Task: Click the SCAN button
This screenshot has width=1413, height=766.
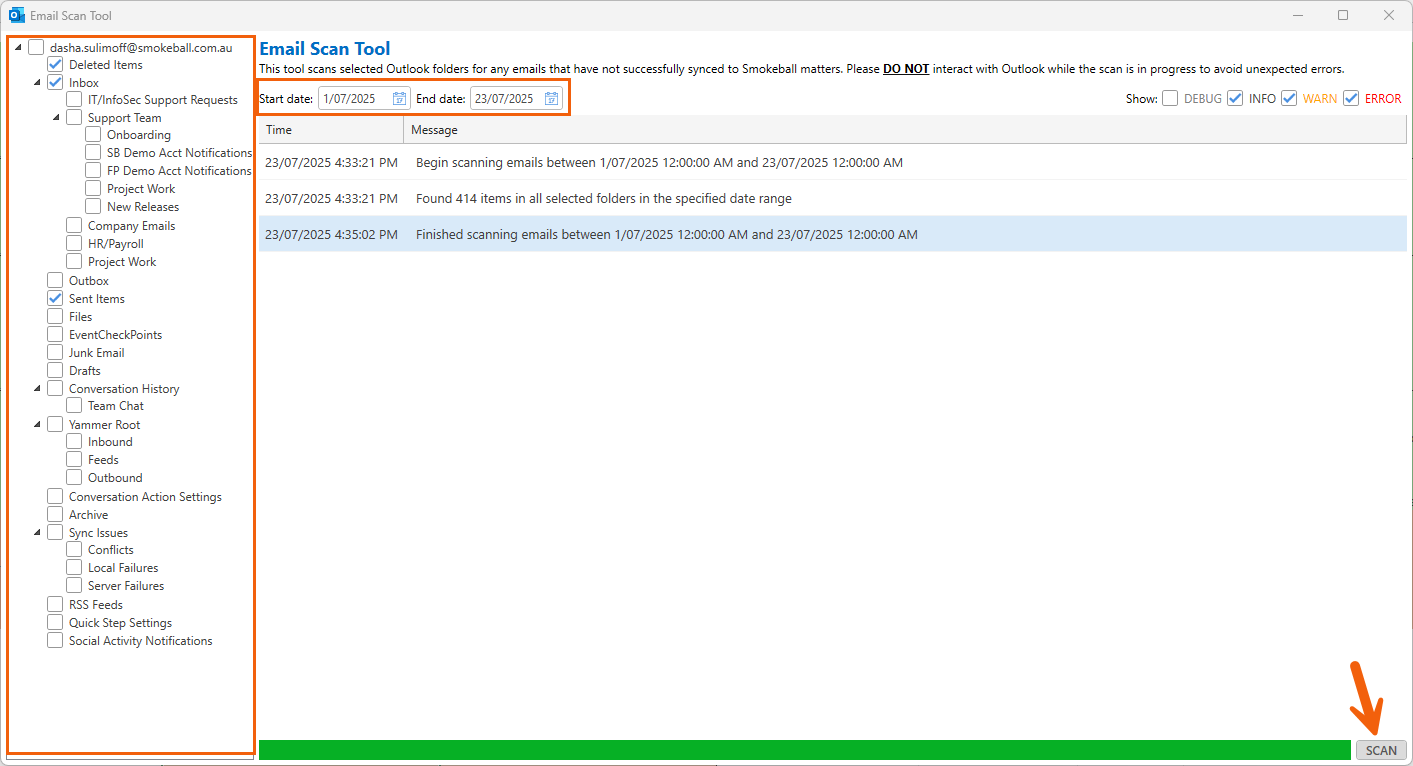Action: [x=1381, y=750]
